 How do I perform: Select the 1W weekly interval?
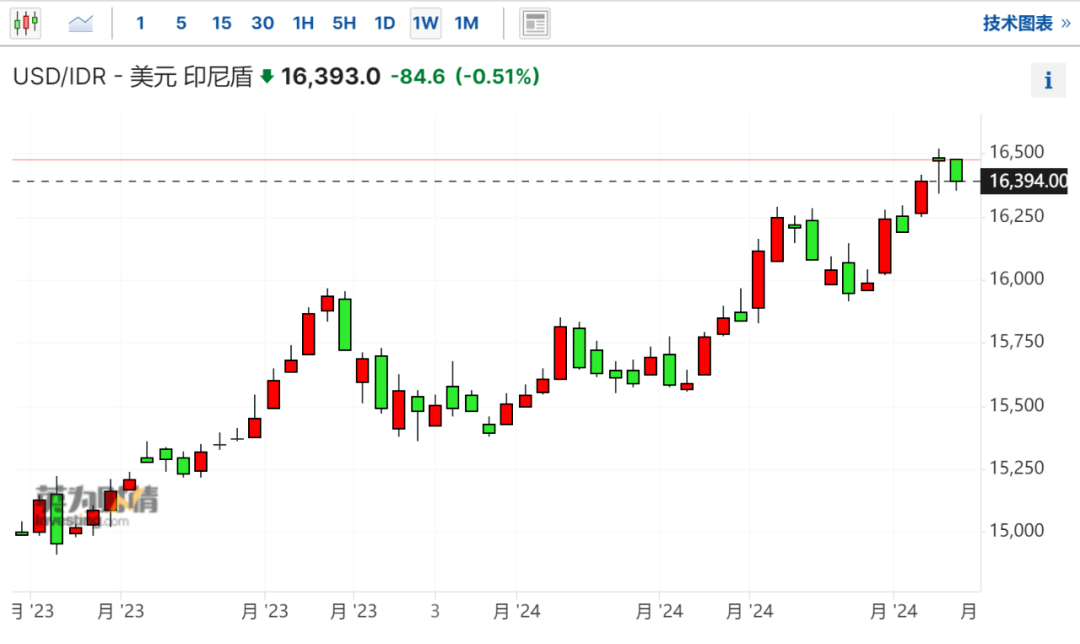[x=425, y=22]
